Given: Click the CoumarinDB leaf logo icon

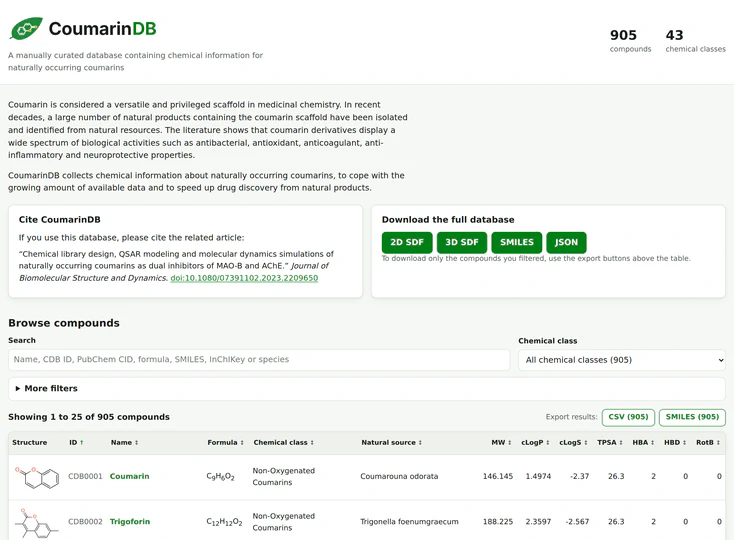Looking at the screenshot, I should click(26, 29).
